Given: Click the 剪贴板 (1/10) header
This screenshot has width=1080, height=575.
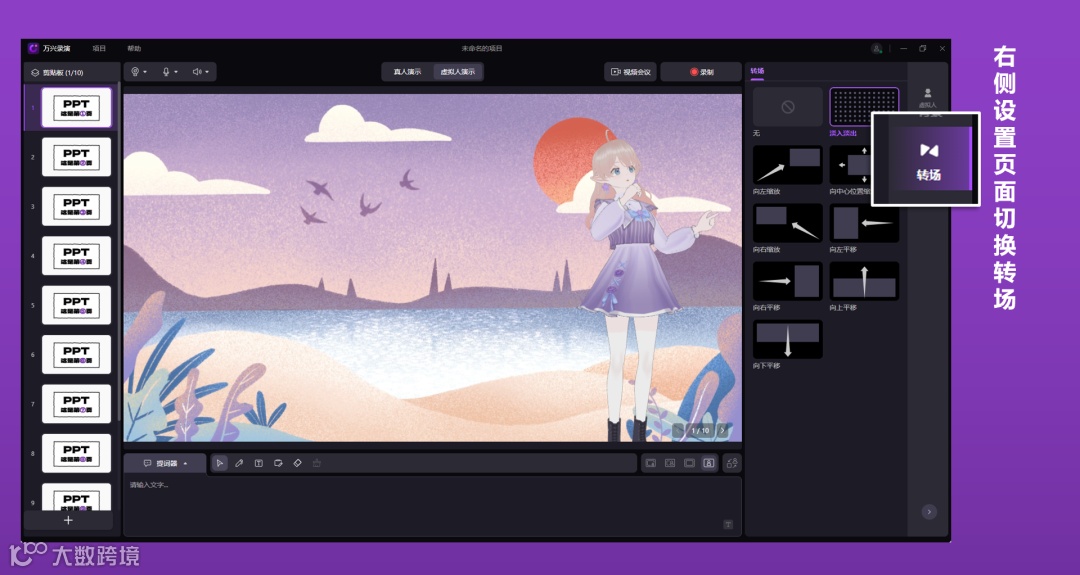Looking at the screenshot, I should (x=72, y=72).
